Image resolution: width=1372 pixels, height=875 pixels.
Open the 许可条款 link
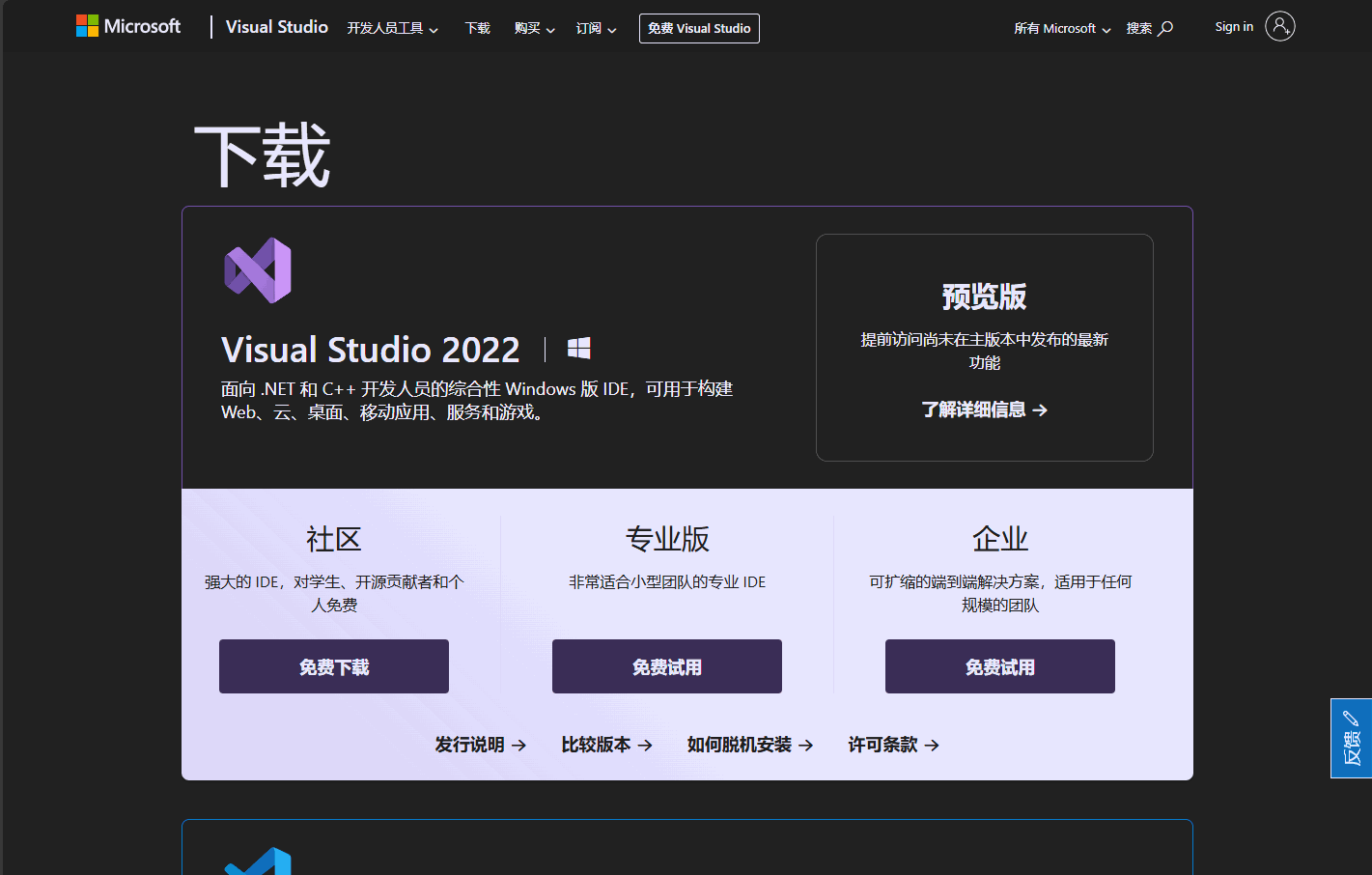(893, 745)
